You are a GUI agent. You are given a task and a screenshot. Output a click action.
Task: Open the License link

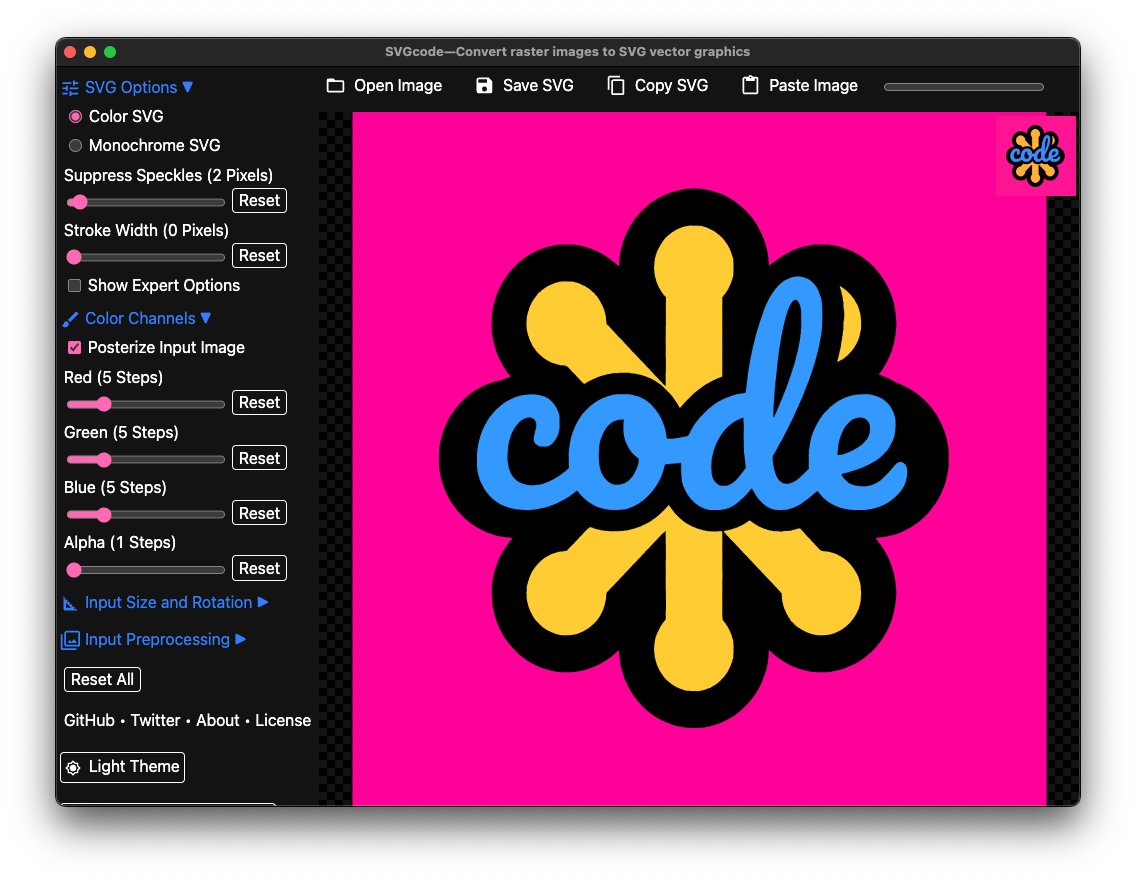pyautogui.click(x=283, y=721)
